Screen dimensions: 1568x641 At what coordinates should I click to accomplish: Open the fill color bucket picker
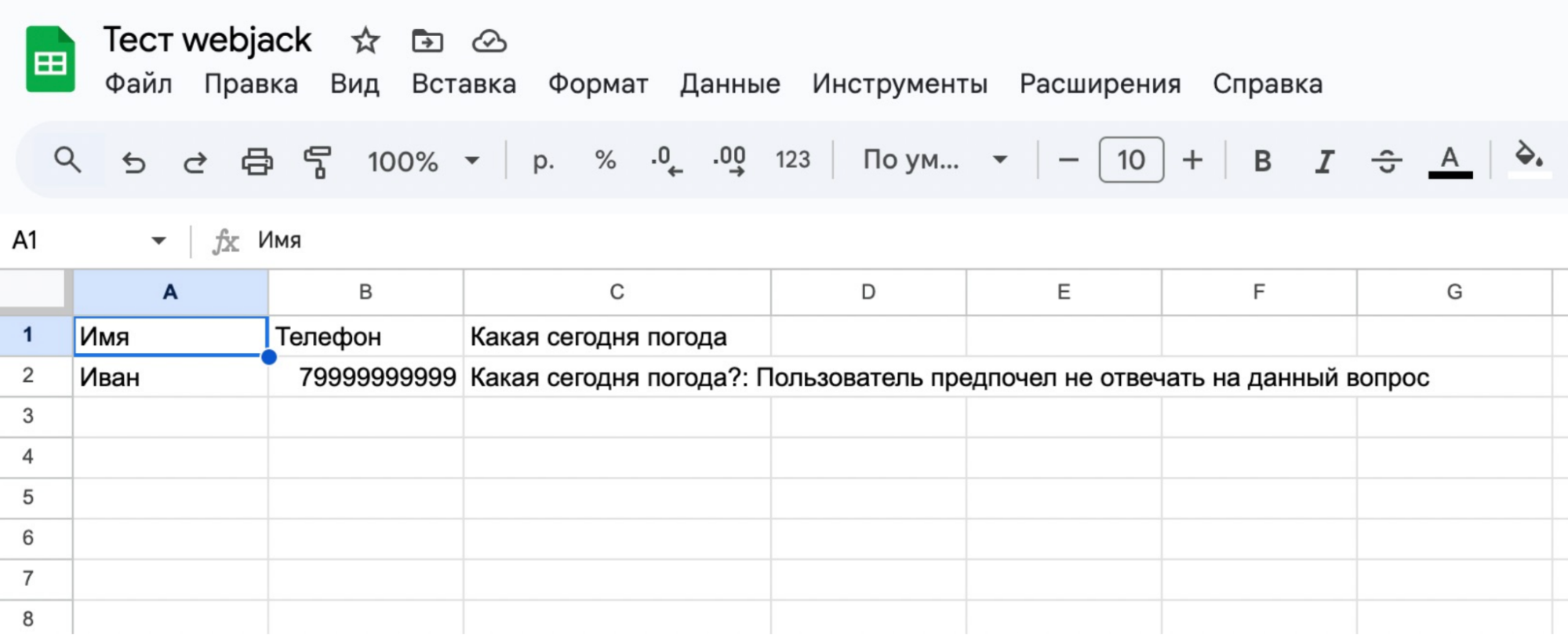pos(1528,158)
